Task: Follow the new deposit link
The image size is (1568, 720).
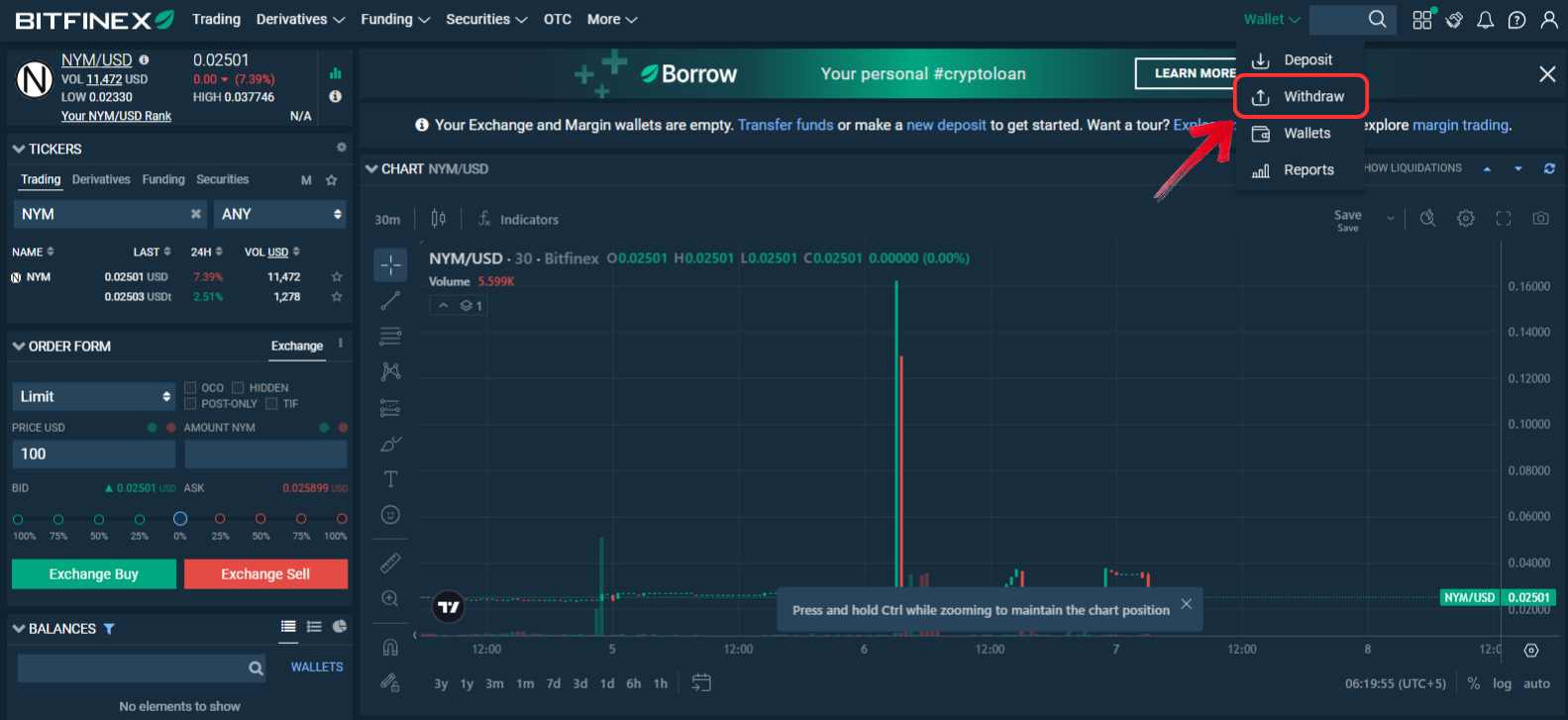Action: pos(946,125)
